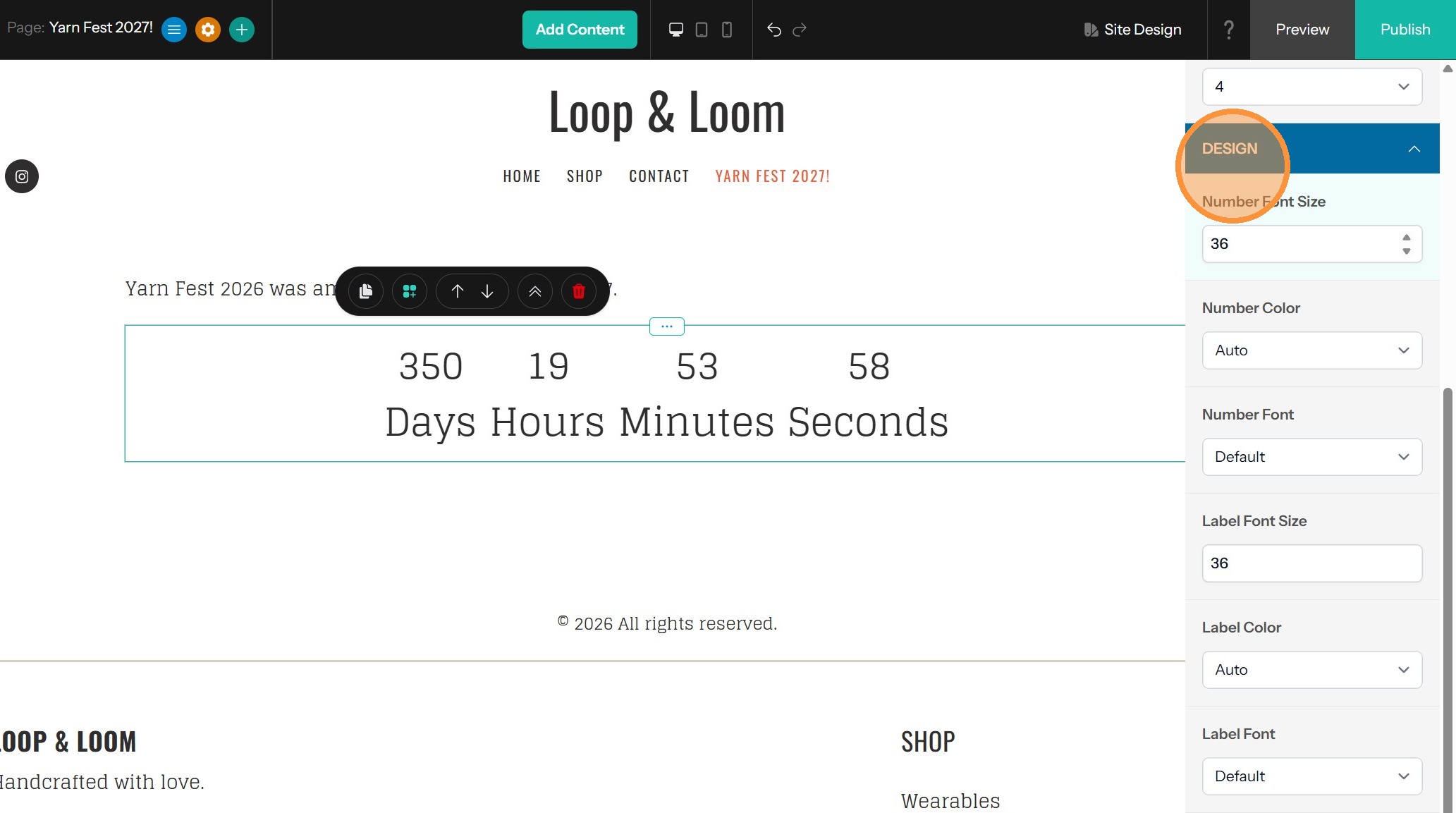Move the block up with arrow
Image resolution: width=1456 pixels, height=813 pixels.
(457, 291)
